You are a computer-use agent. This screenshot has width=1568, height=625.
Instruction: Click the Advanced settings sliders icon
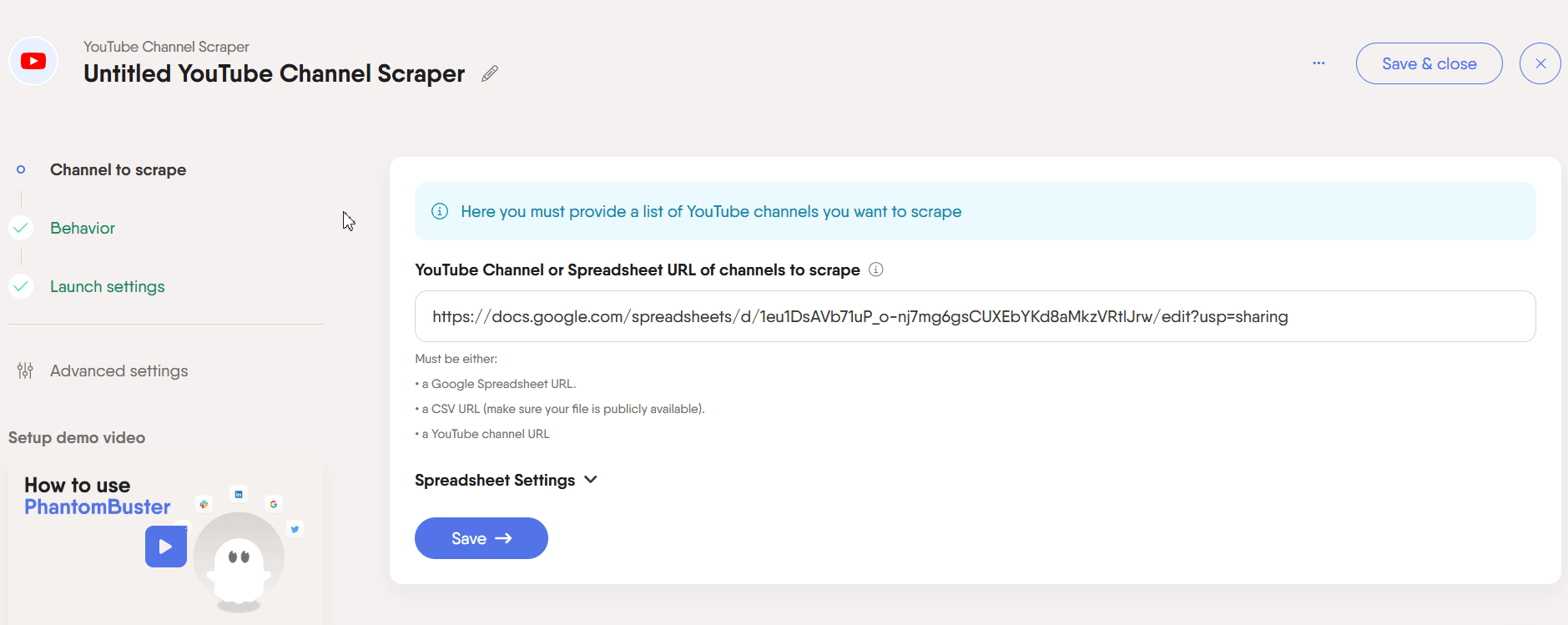coord(25,370)
